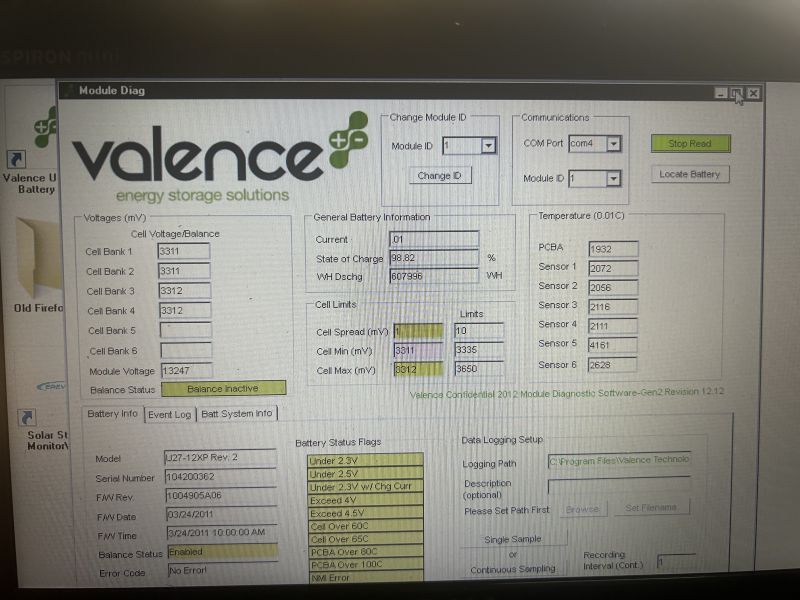Click the Set Filename button
The width and height of the screenshot is (800, 600).
[x=652, y=508]
